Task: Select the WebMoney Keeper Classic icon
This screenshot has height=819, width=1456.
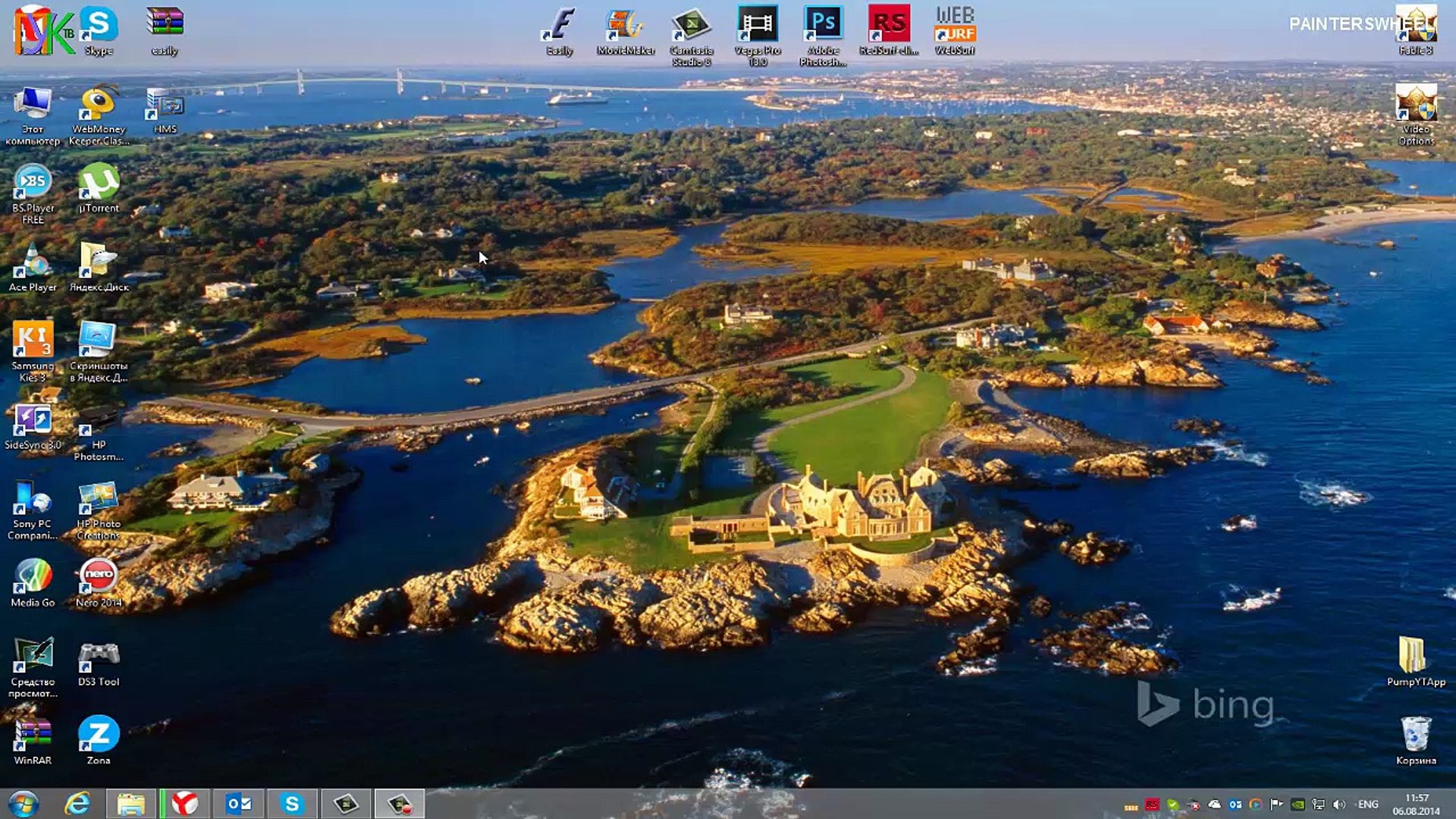Action: click(99, 115)
